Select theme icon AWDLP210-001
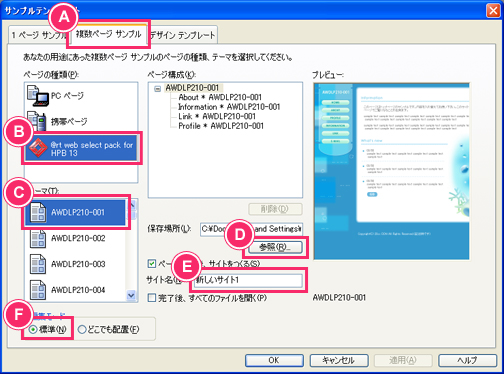 [x=38, y=212]
